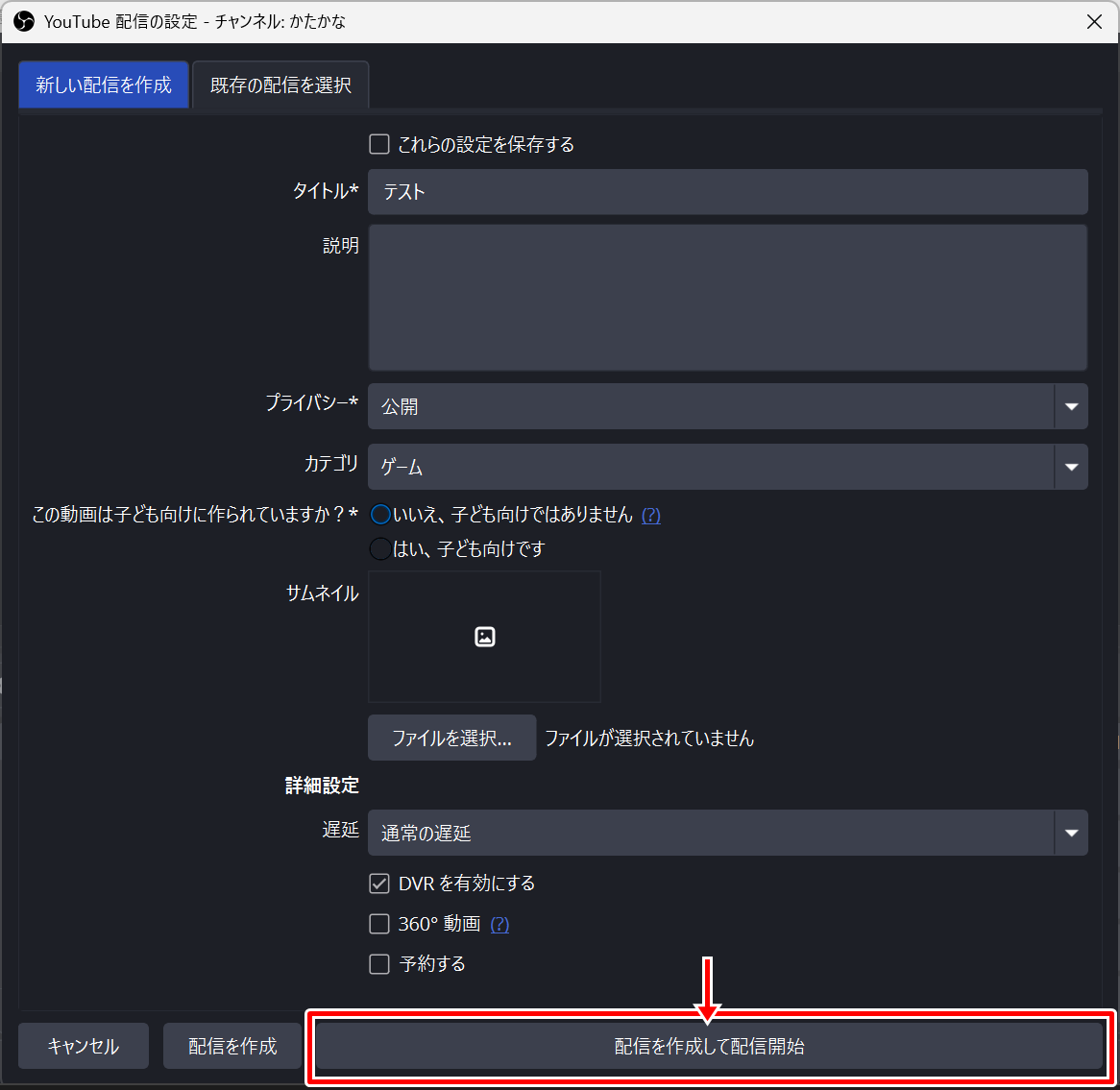The image size is (1120, 1090).
Task: Select the 新しい配信を作成 tab
Action: (104, 85)
